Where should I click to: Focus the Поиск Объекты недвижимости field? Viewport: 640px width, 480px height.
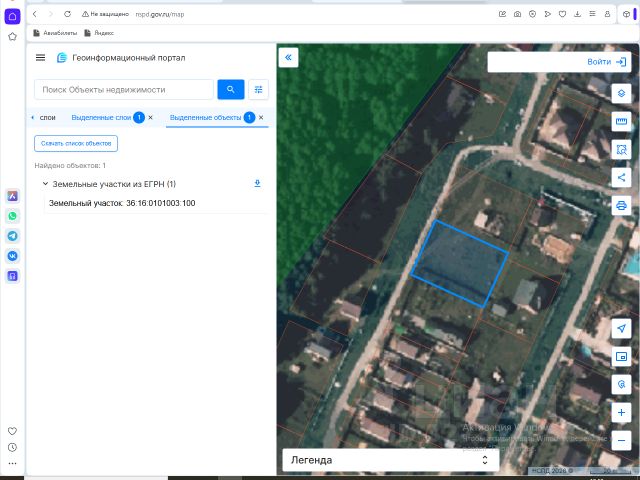click(124, 89)
